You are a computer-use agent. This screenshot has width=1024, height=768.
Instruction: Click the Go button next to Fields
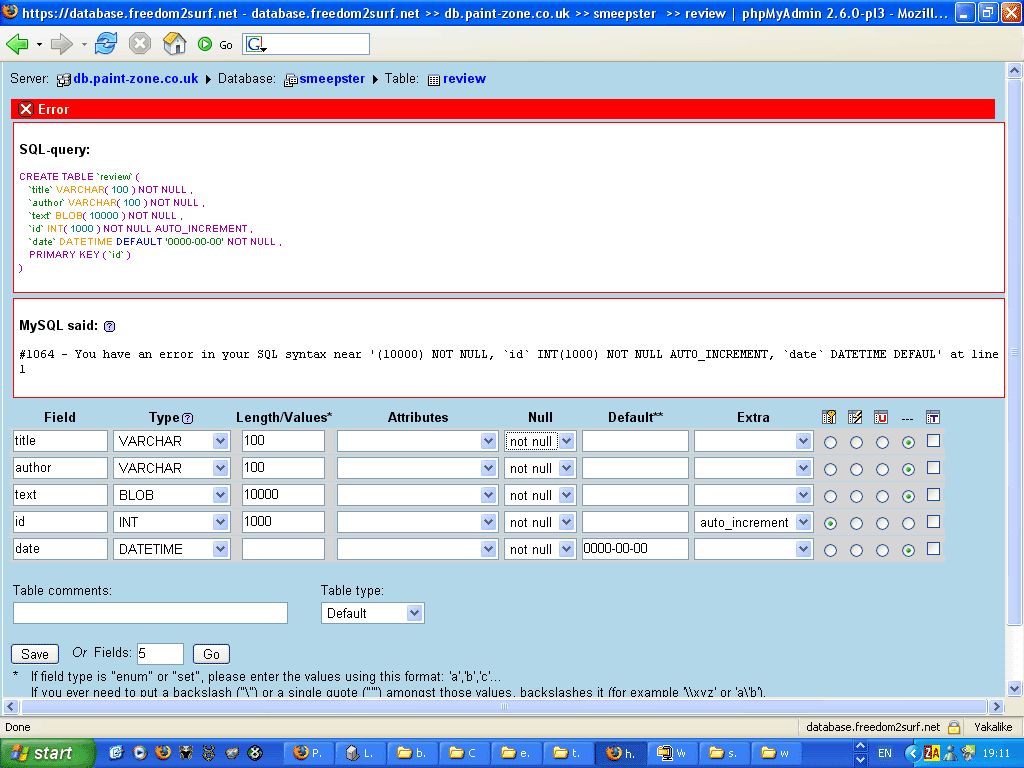pos(211,654)
